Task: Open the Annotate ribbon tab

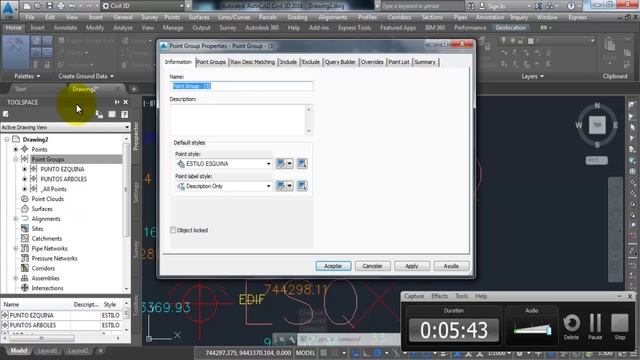Action: click(x=65, y=28)
